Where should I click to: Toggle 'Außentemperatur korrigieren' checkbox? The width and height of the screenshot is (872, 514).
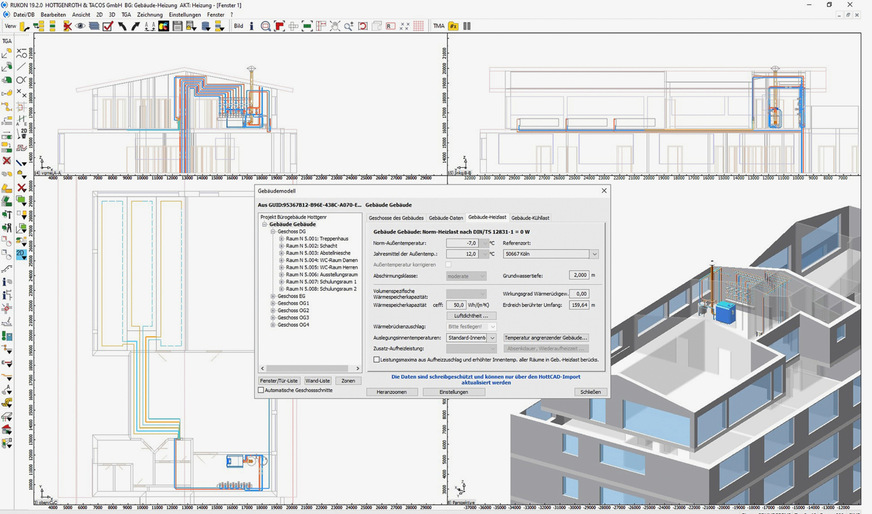coord(448,265)
